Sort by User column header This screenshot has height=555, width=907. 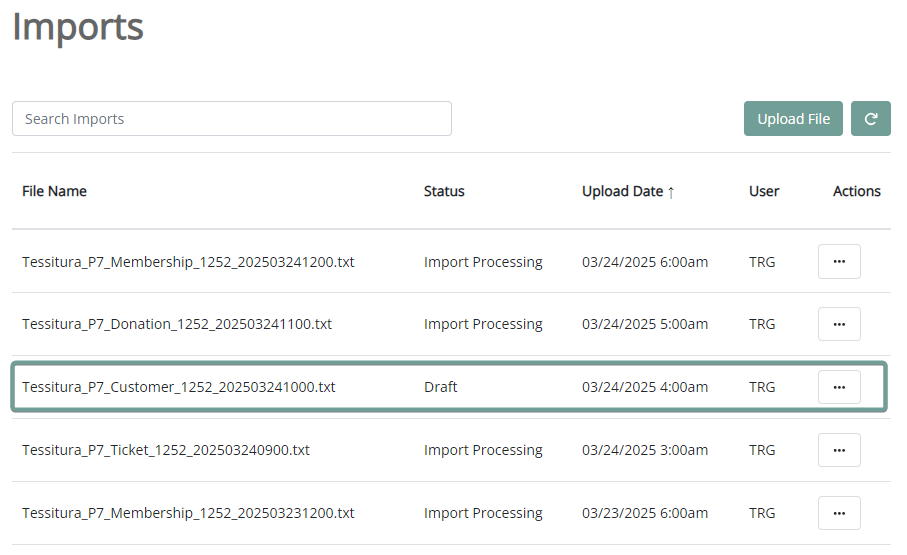click(x=764, y=191)
